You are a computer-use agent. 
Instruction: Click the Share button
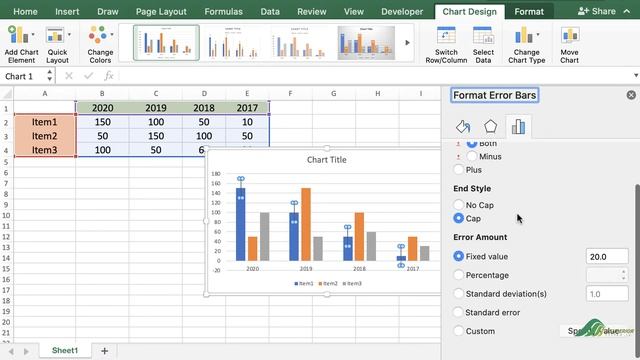[x=597, y=11]
